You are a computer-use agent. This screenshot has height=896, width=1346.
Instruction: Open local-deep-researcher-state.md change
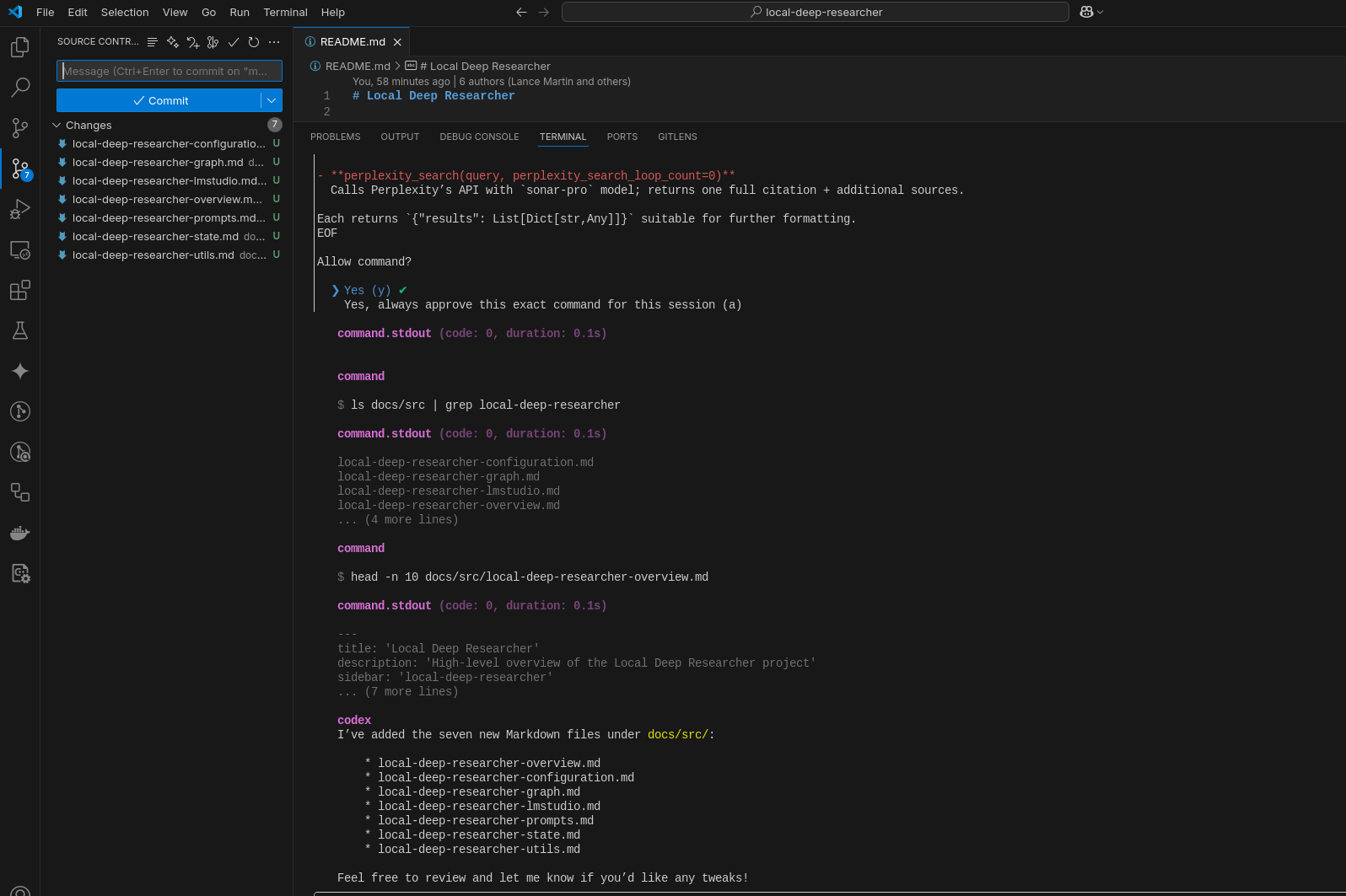pos(167,236)
